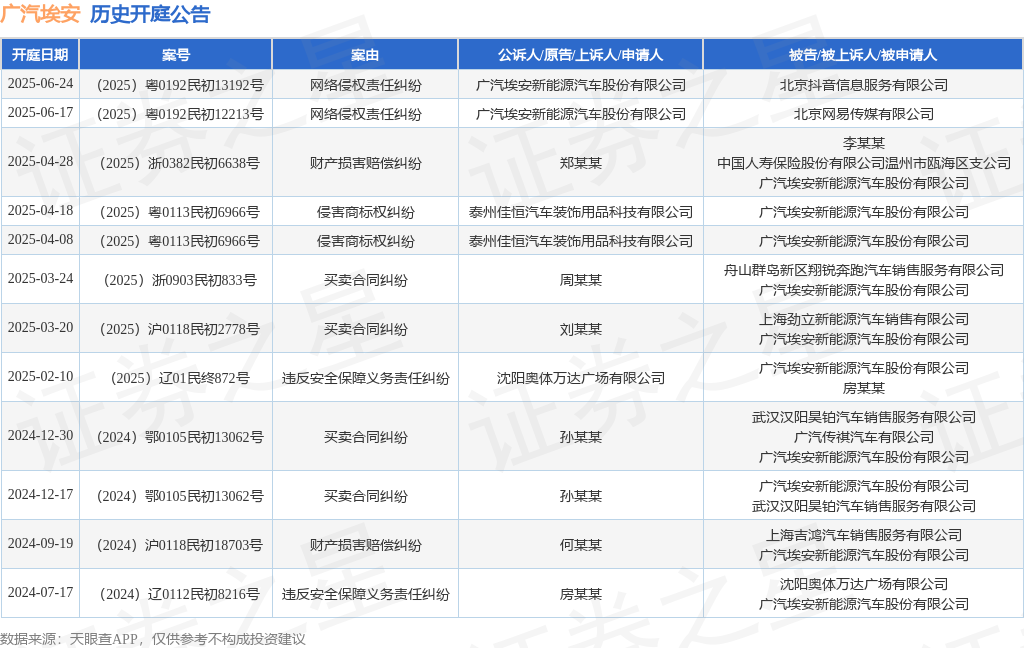
Task: Click defendant 上海劲立新能源汽车销售有限公司
Action: coord(863,319)
